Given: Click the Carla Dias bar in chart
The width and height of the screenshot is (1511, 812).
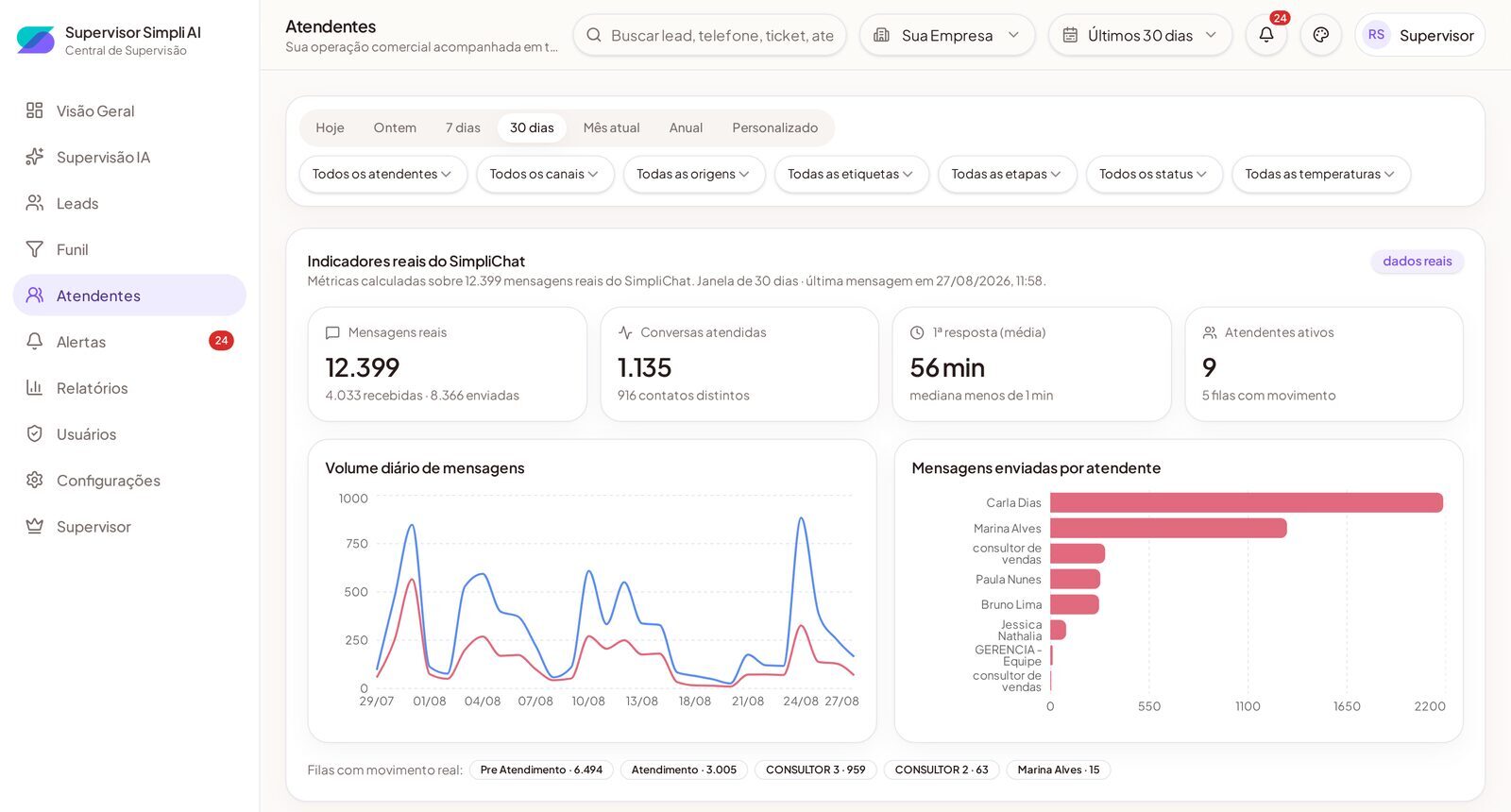Looking at the screenshot, I should 1247,503.
